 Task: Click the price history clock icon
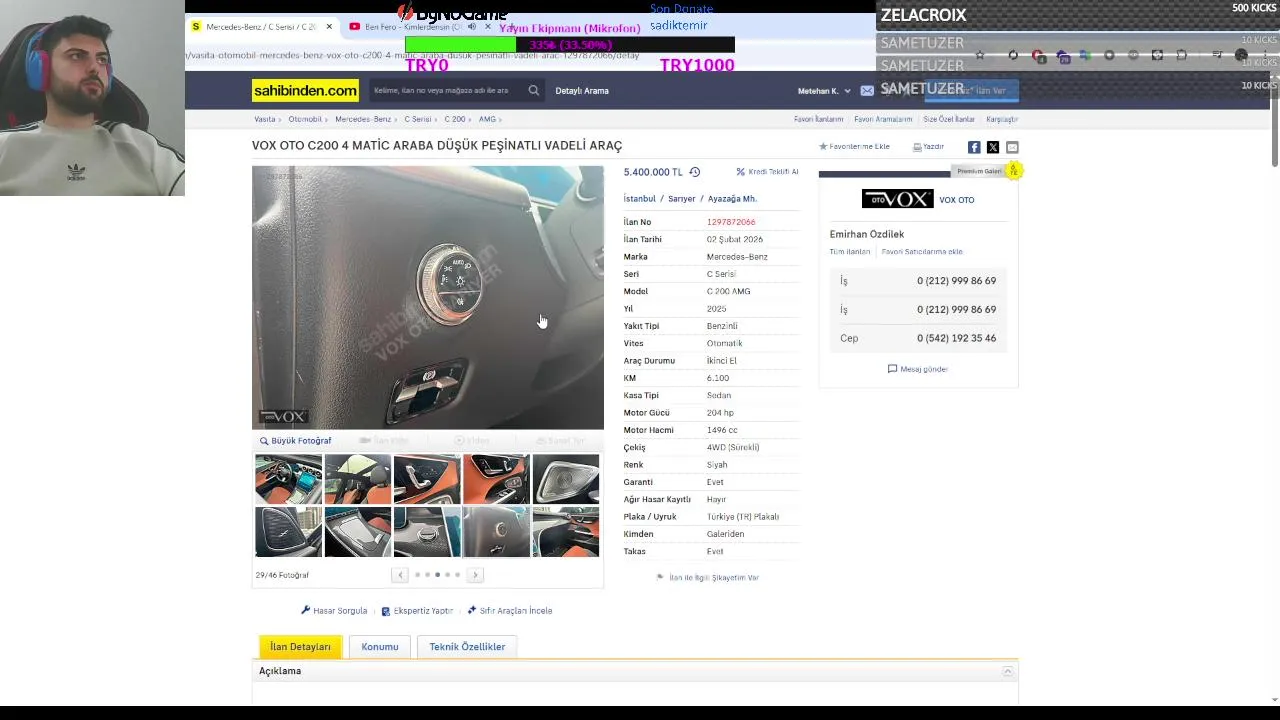(x=694, y=172)
